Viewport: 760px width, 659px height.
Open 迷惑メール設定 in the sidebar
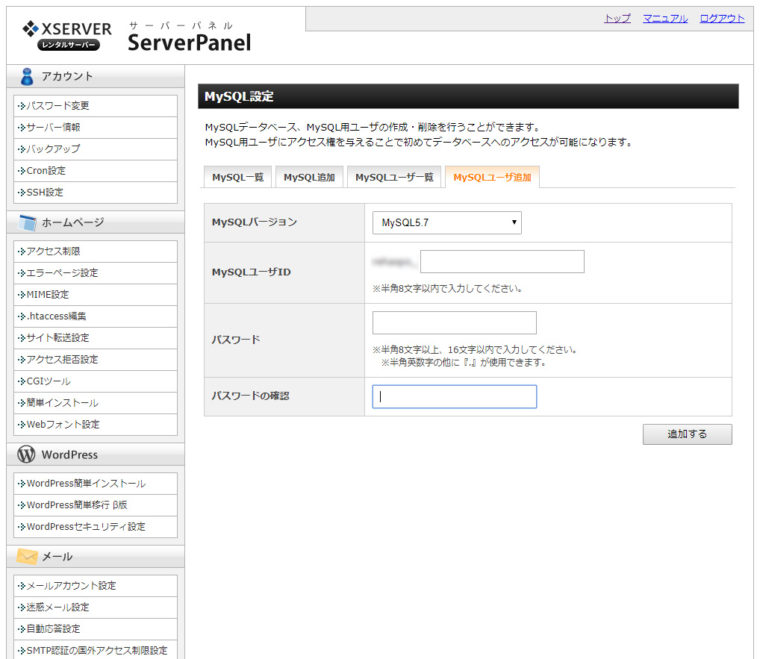coord(95,607)
